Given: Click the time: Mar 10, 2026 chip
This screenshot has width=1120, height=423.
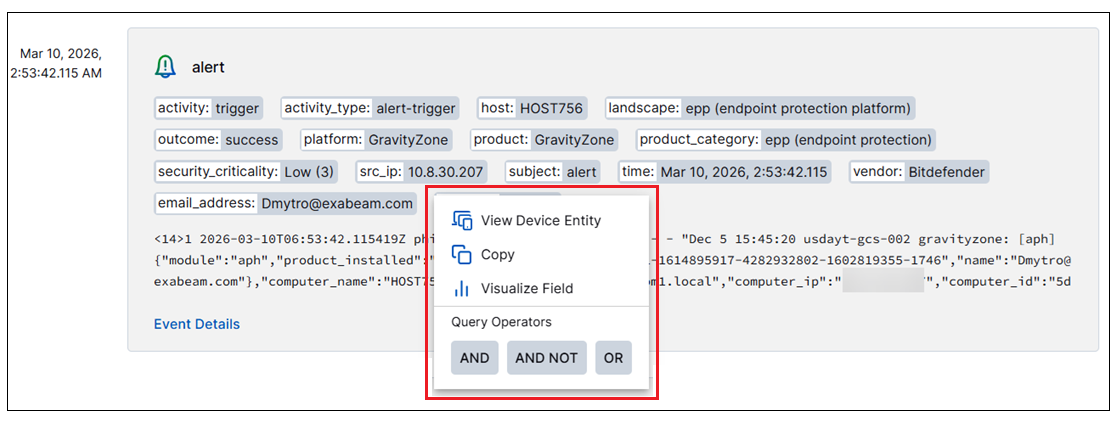Looking at the screenshot, I should coord(725,171).
